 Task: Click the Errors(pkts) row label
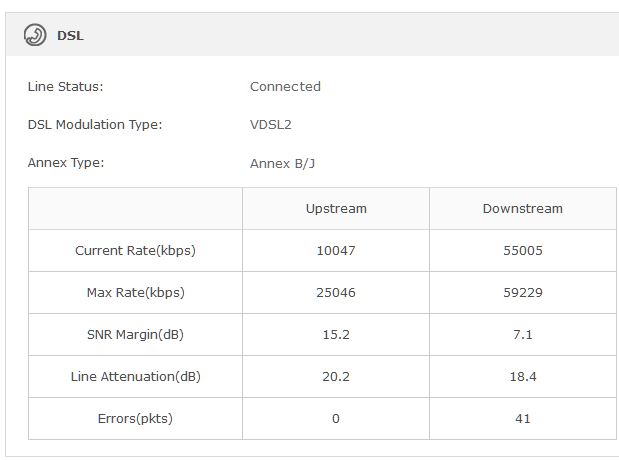coord(135,419)
